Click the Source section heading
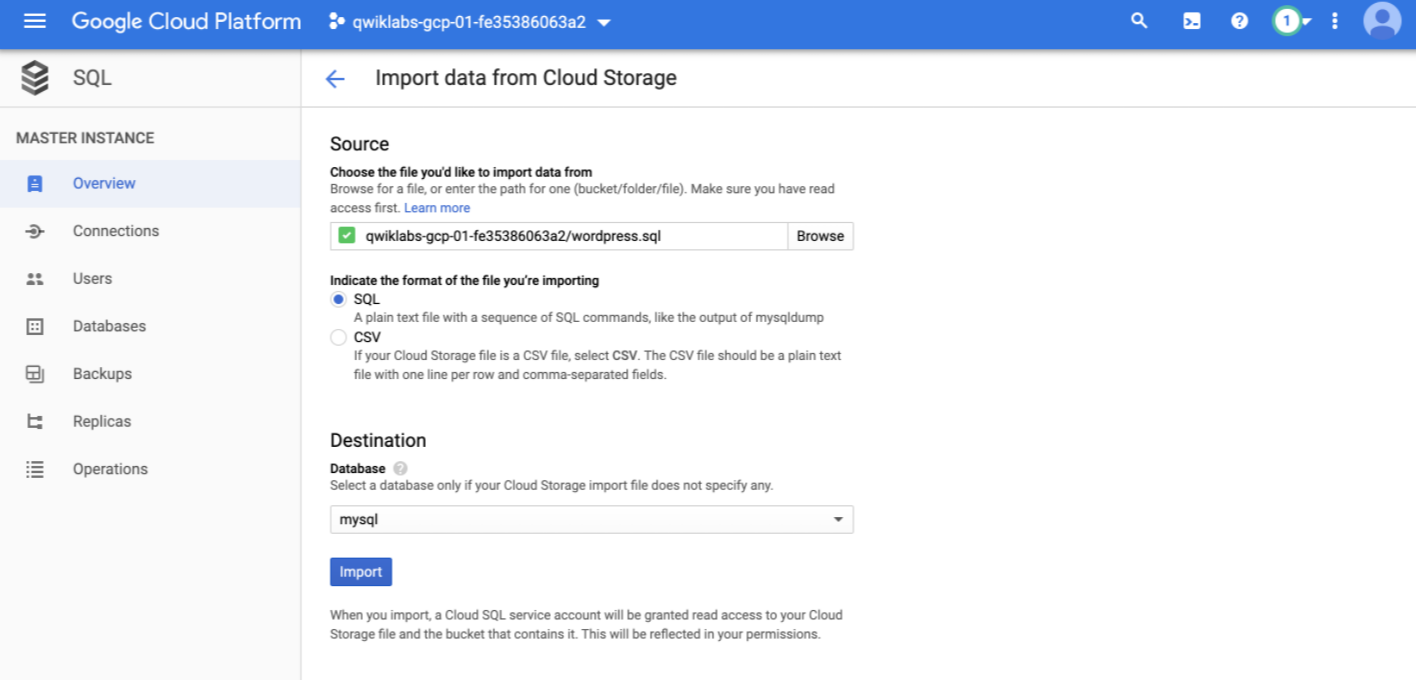Image resolution: width=1416 pixels, height=680 pixels. [x=359, y=144]
